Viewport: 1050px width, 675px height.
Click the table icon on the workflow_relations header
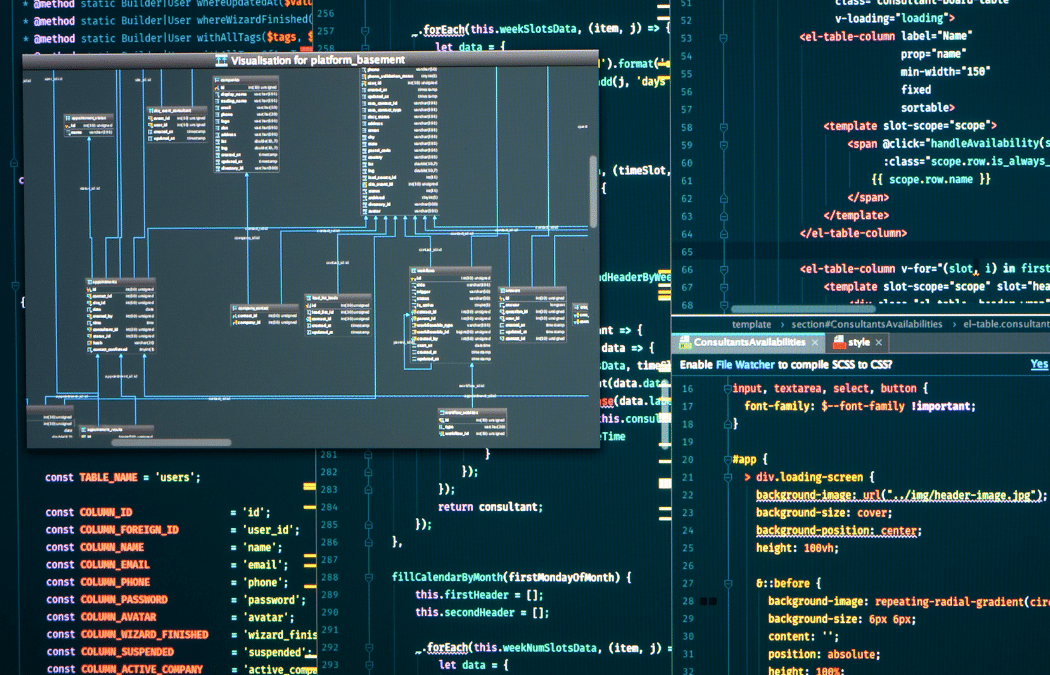(442, 410)
